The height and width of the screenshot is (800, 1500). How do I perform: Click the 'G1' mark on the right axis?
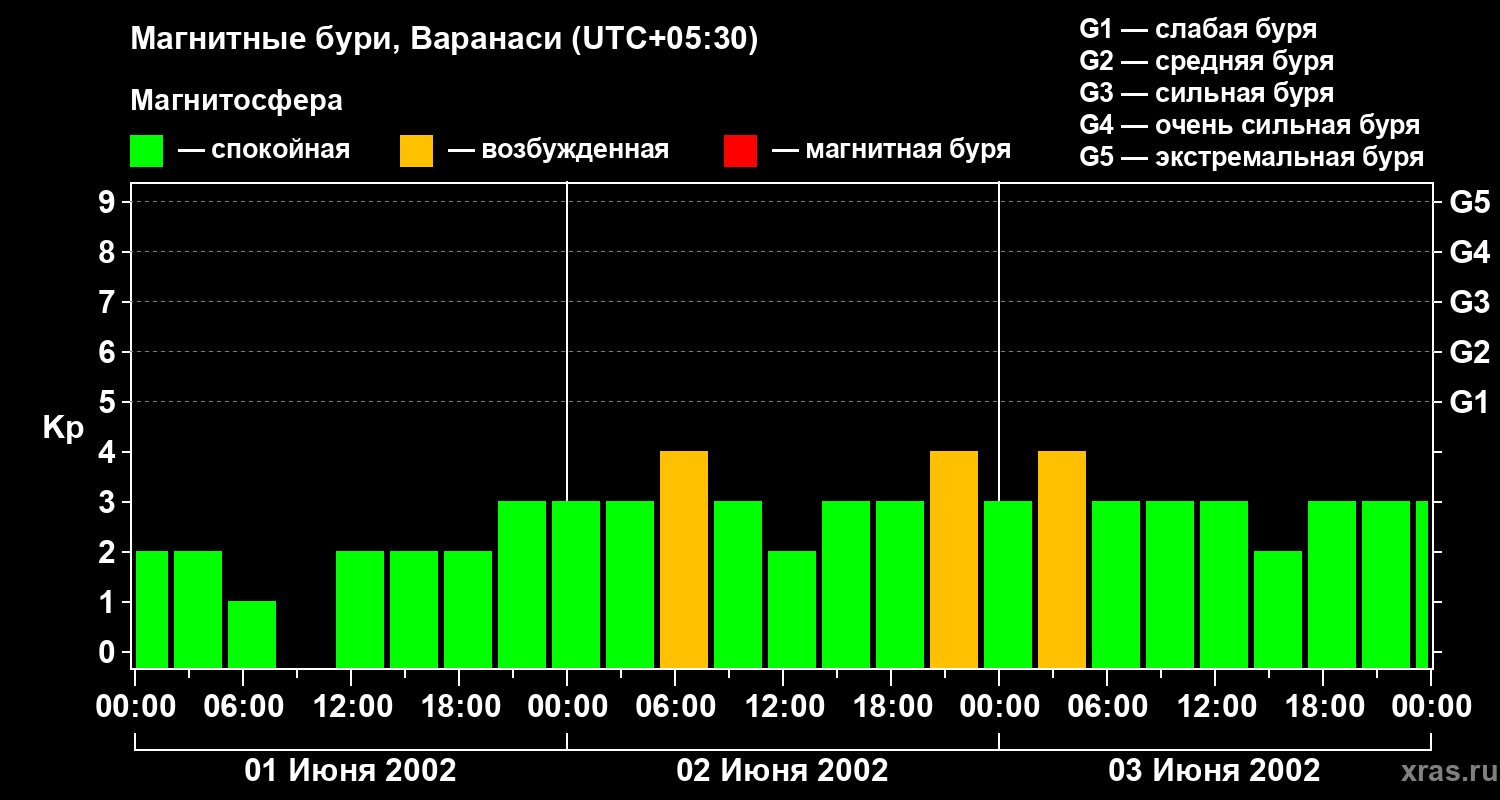1469,402
